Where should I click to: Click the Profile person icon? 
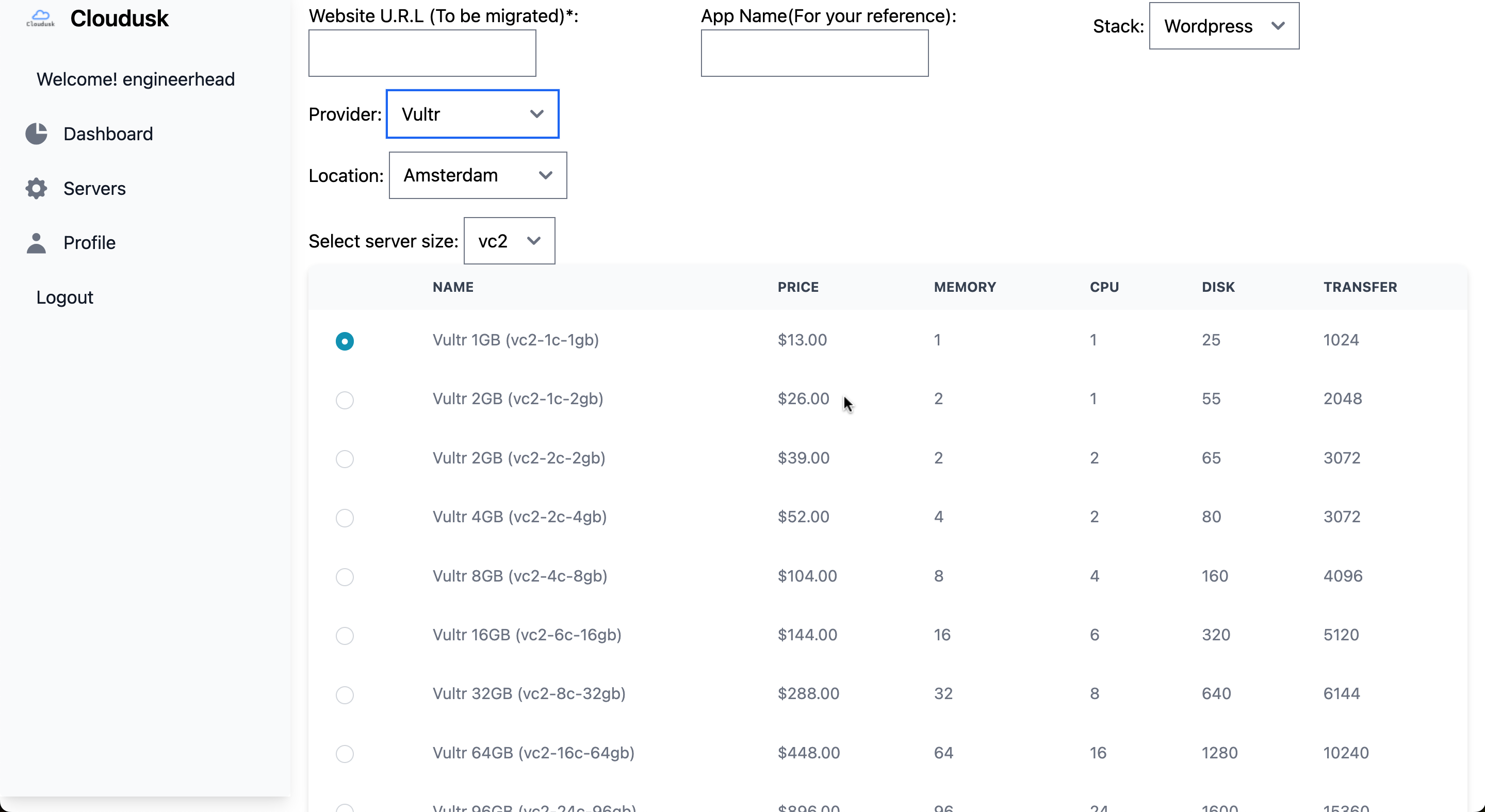coord(36,243)
